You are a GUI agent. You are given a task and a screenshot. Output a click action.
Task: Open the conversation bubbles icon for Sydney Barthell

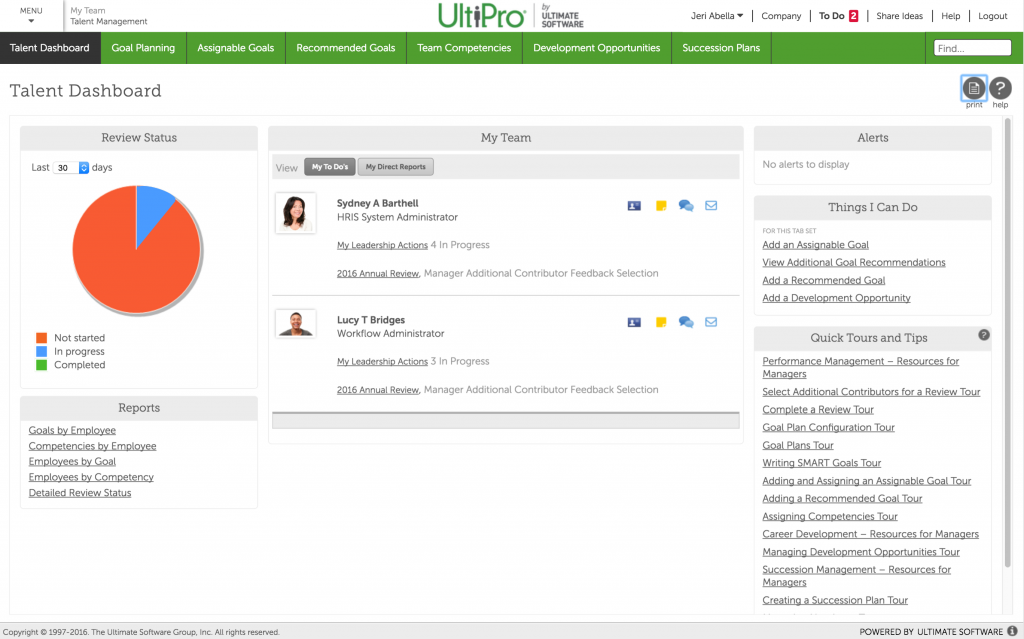(x=686, y=205)
